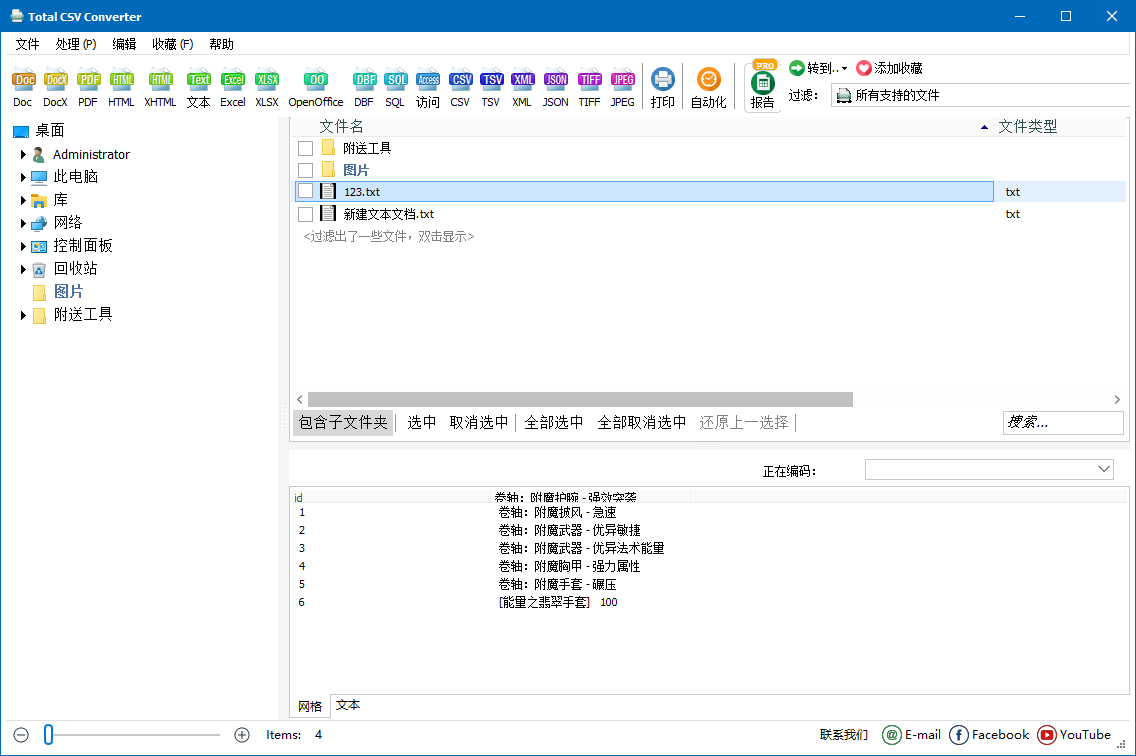Tick the checkbox for 新建文本文档.txt
1136x756 pixels.
[306, 214]
